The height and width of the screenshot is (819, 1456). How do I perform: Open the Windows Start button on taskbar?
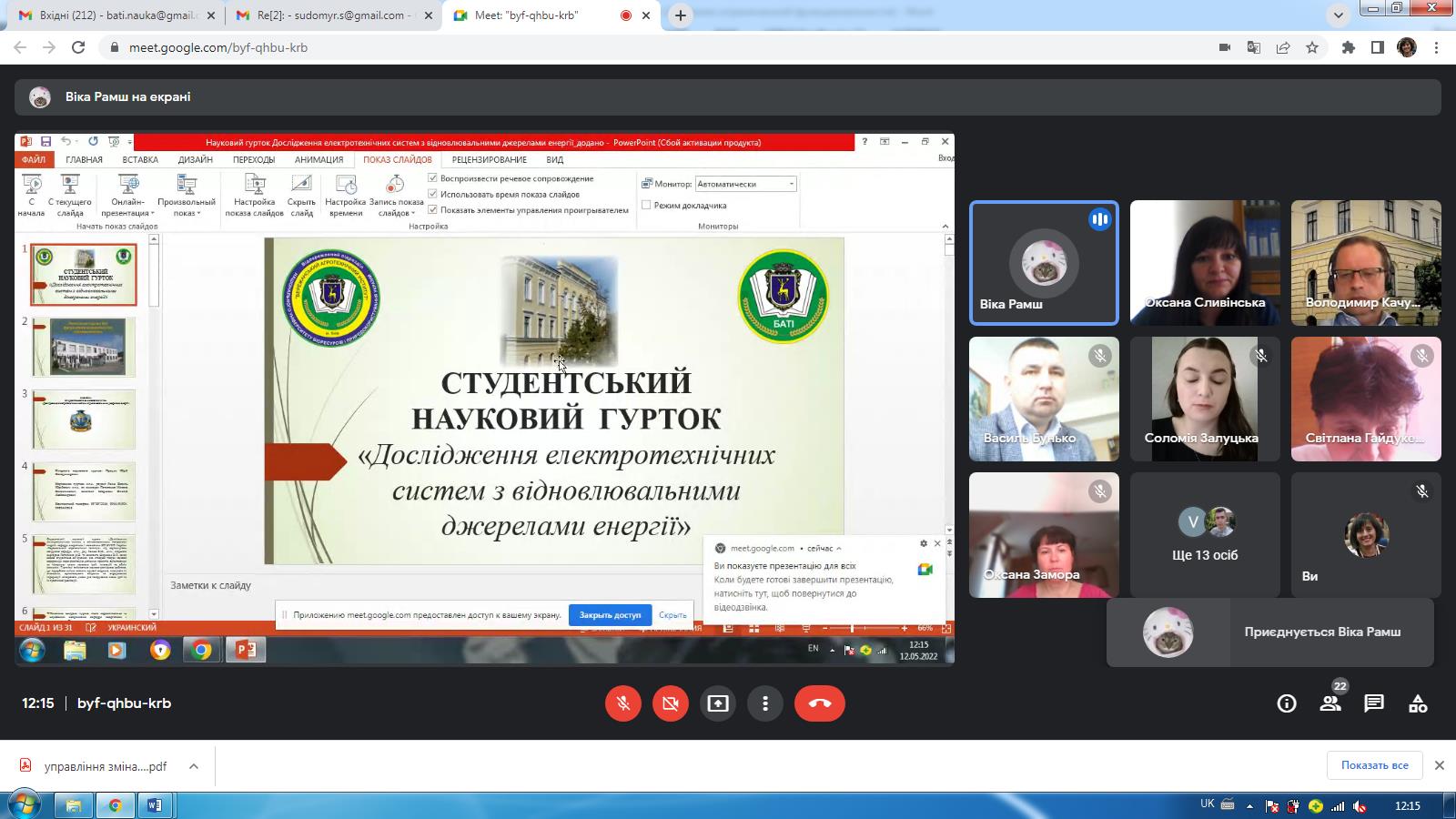click(x=25, y=805)
